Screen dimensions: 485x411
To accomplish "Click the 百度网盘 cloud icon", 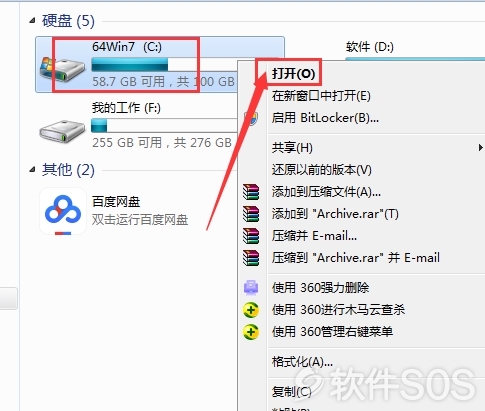I will point(63,211).
